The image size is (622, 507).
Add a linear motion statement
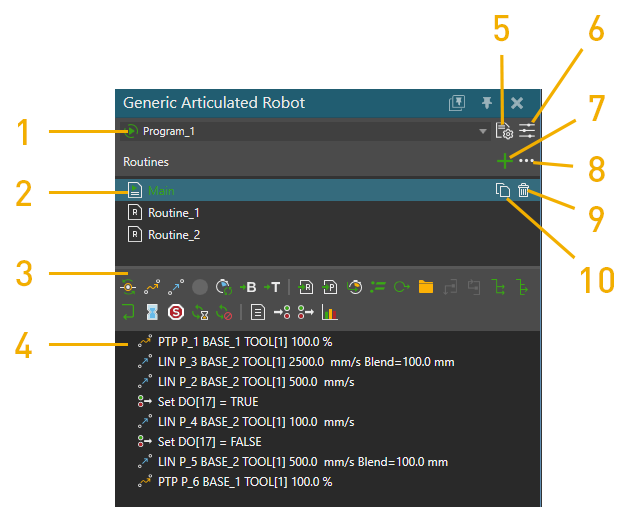tap(176, 288)
